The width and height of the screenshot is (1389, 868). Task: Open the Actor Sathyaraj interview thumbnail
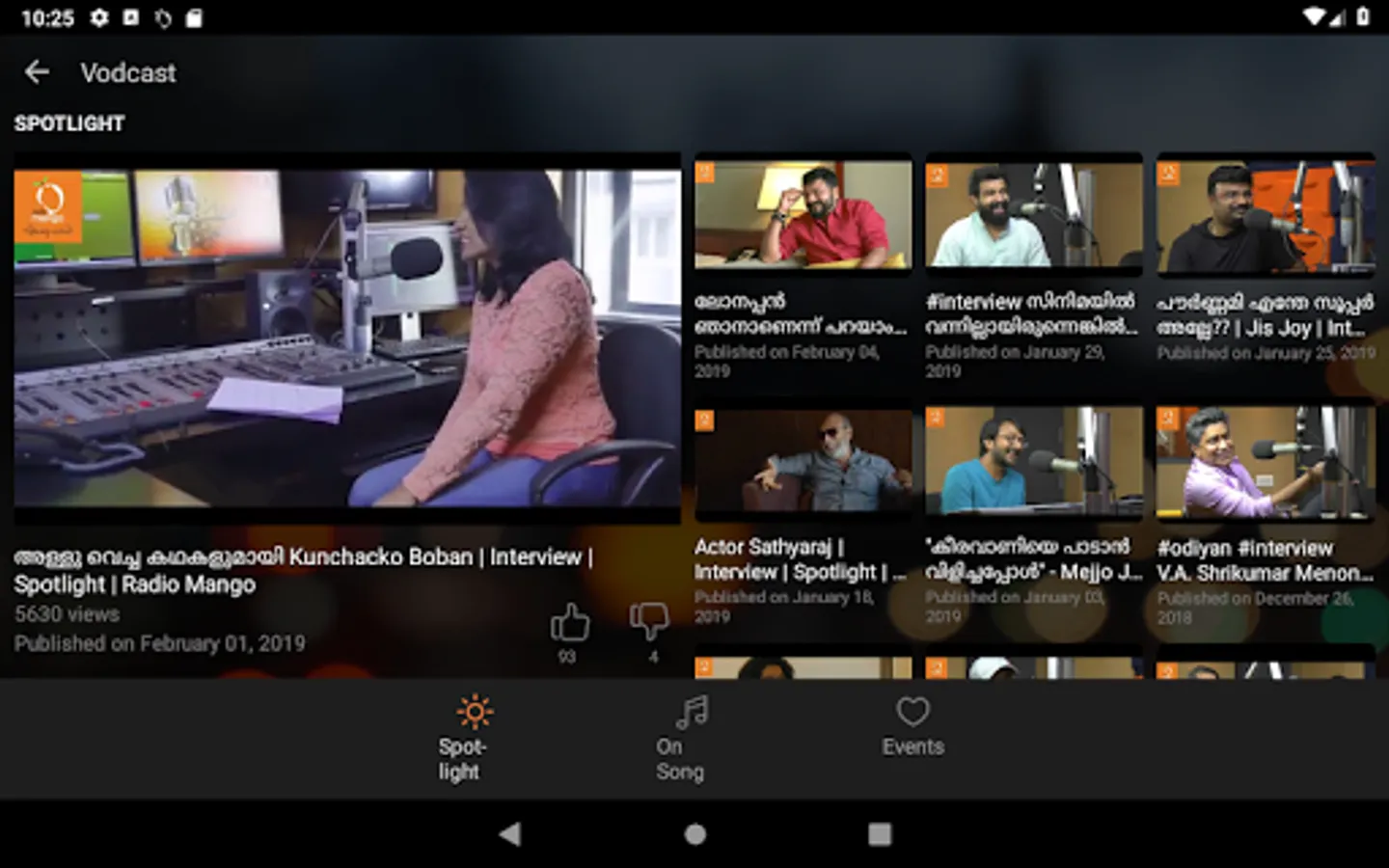tap(803, 463)
